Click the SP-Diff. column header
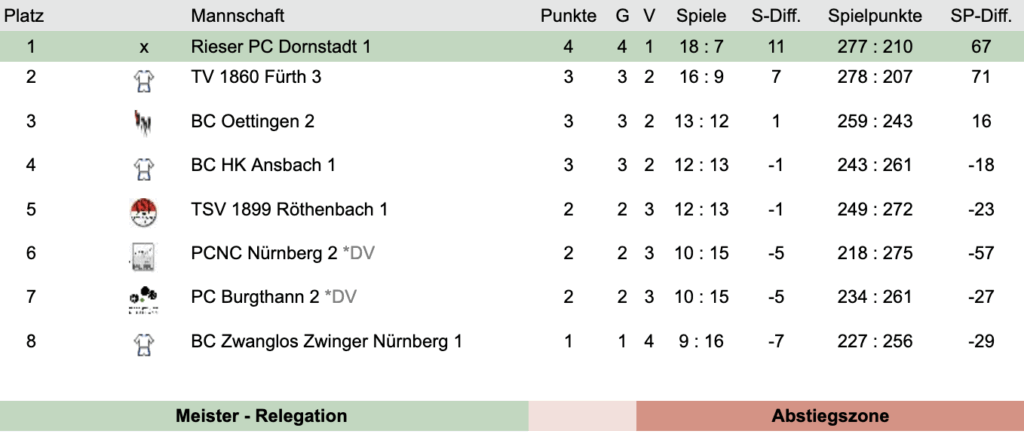 pos(981,16)
